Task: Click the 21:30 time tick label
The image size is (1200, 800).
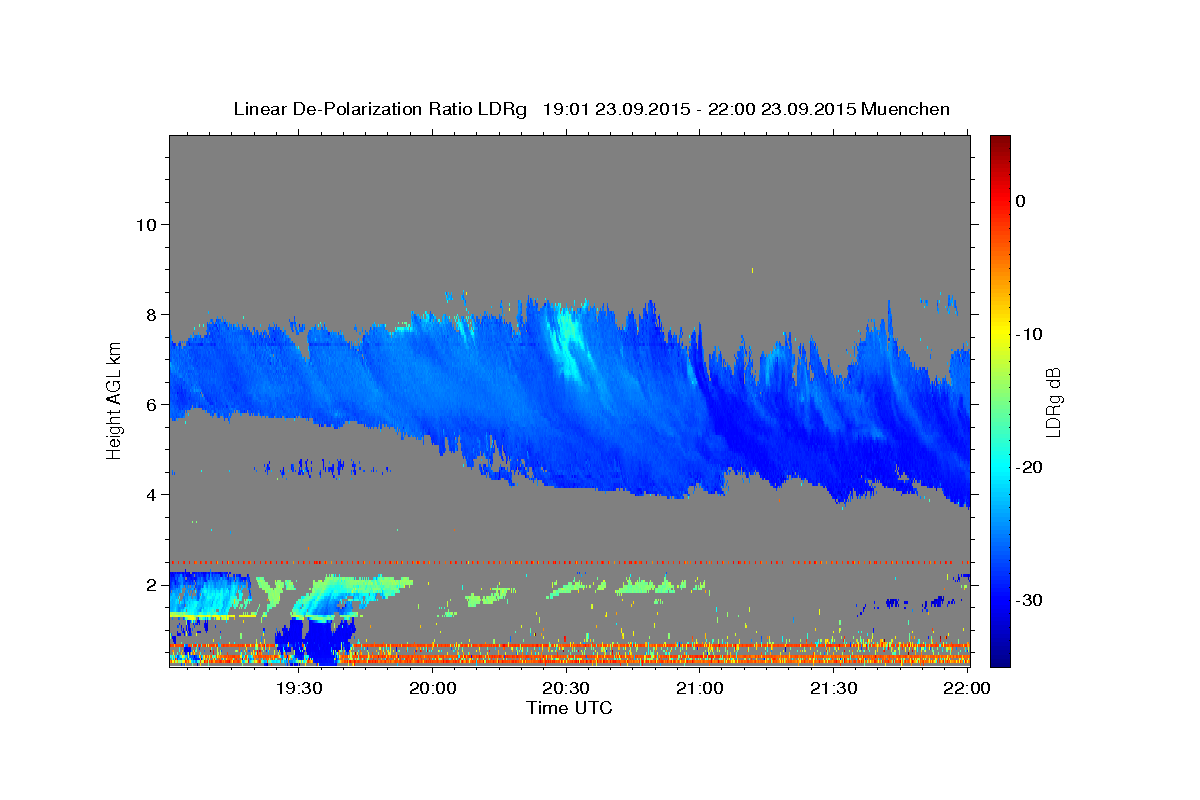Action: click(833, 688)
